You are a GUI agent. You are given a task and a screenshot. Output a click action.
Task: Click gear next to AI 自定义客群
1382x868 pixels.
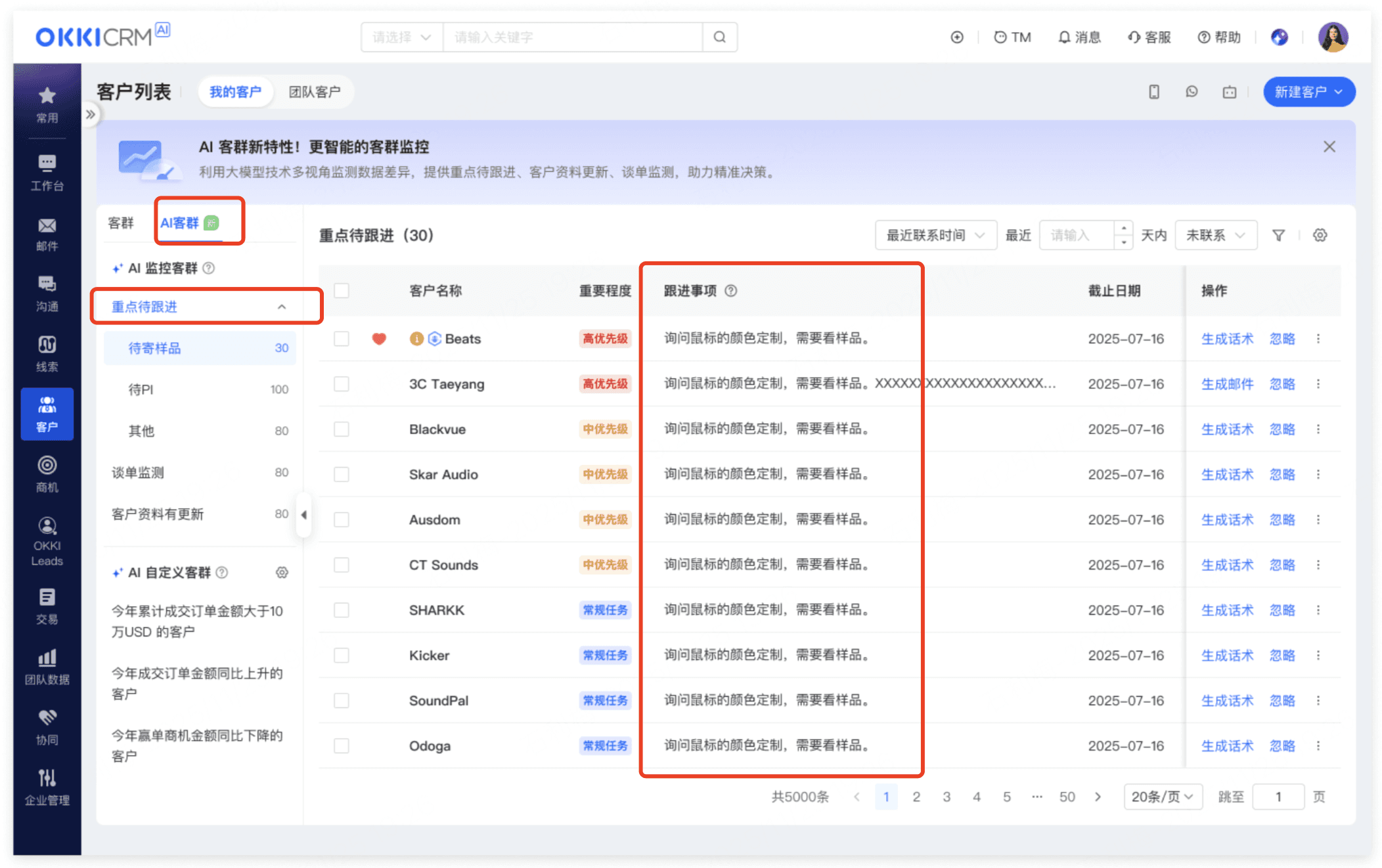pos(282,573)
